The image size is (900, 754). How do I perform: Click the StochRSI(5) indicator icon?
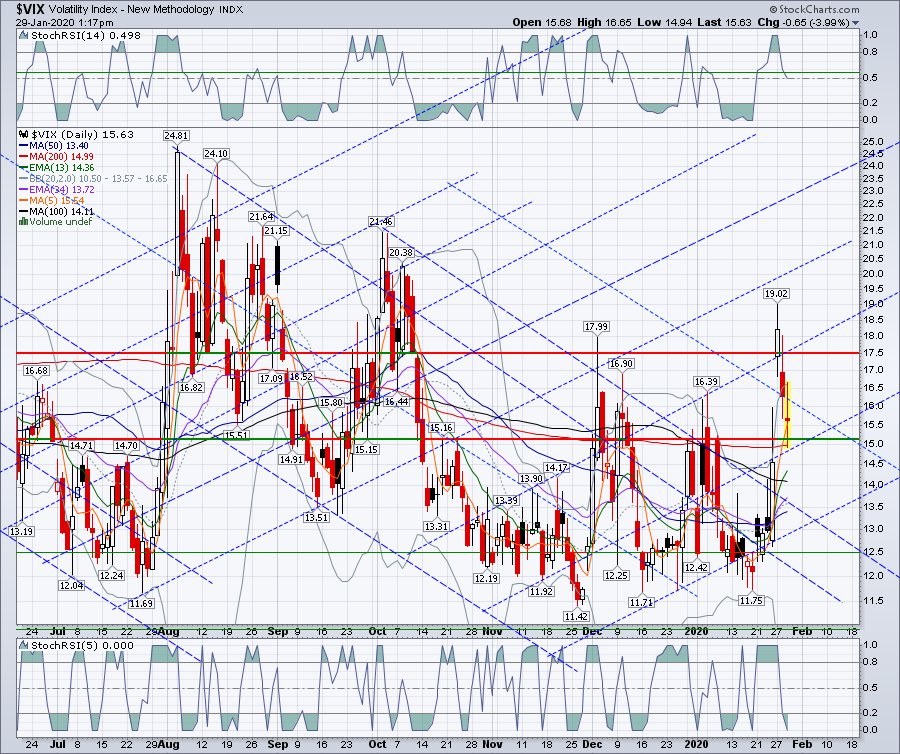pyautogui.click(x=24, y=646)
